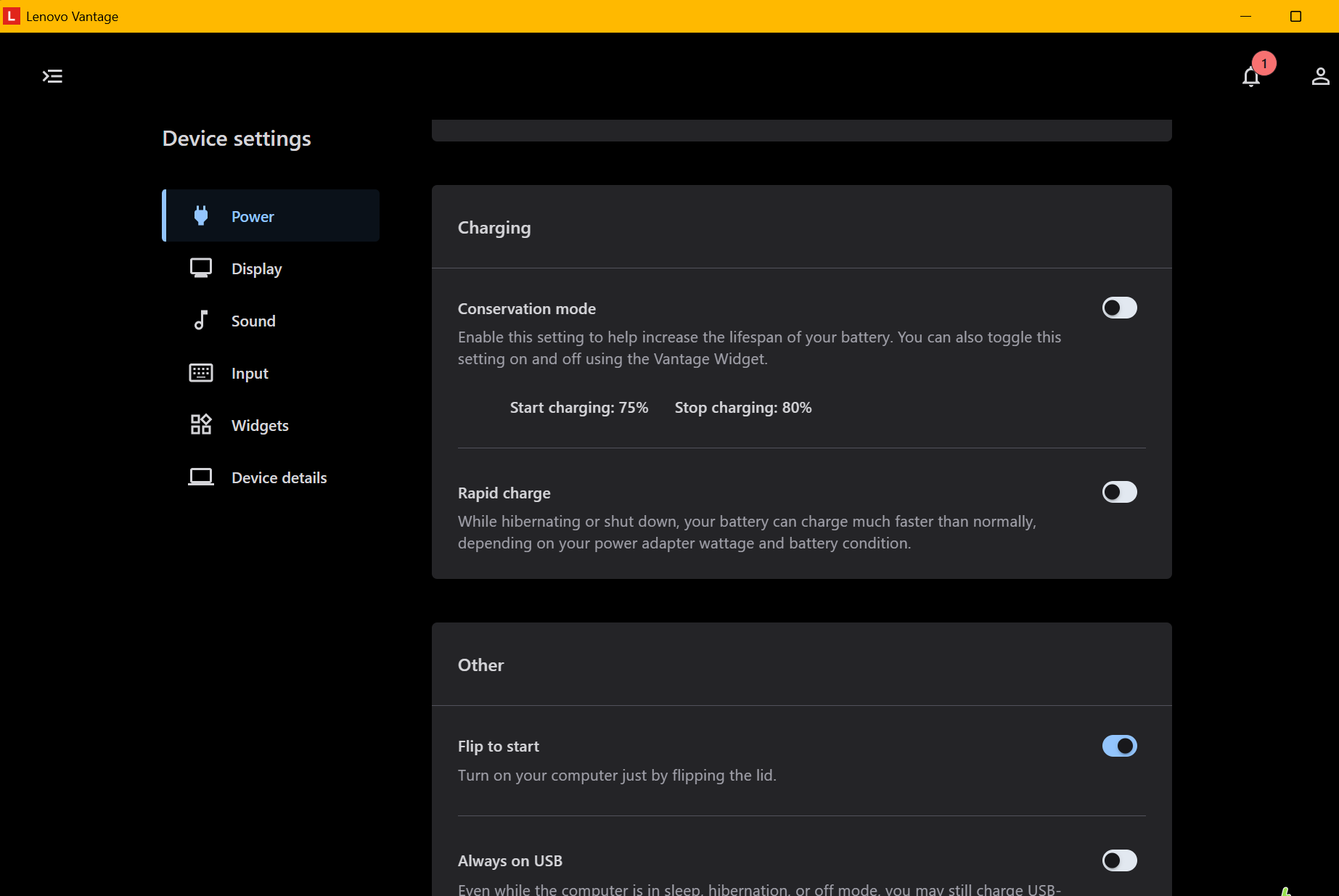The width and height of the screenshot is (1339, 896).
Task: Open the Display settings section
Action: point(271,268)
